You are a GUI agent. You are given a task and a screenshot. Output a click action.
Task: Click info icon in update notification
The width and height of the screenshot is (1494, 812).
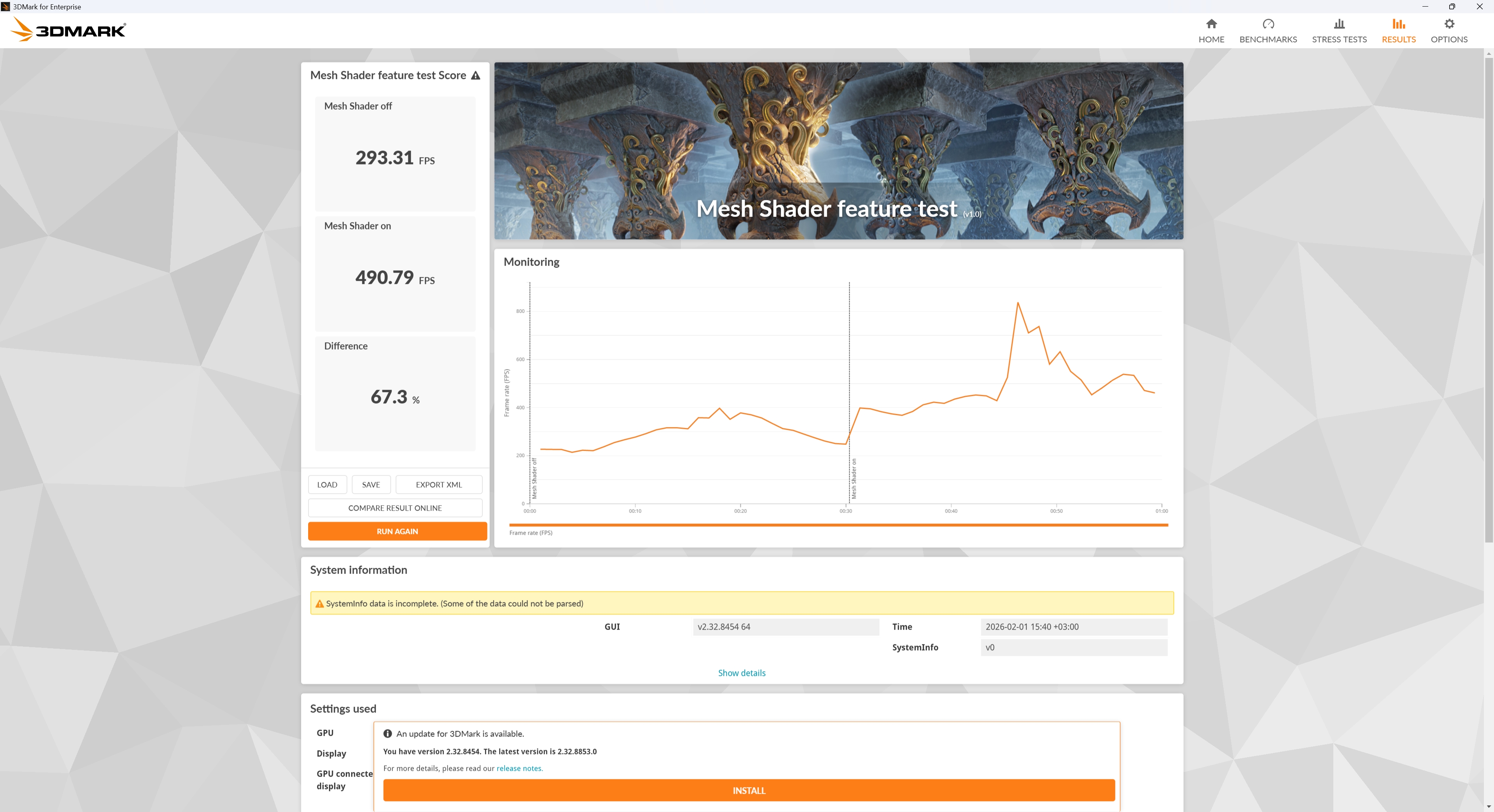[x=388, y=733]
